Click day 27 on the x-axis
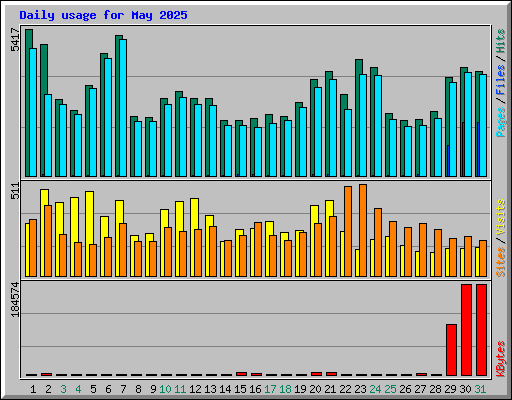 click(420, 389)
